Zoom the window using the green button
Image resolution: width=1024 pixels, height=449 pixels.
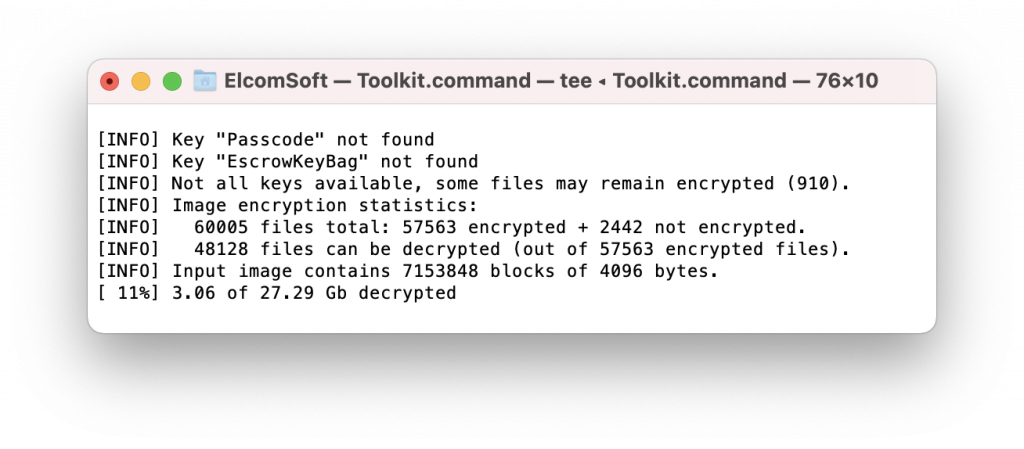click(172, 82)
